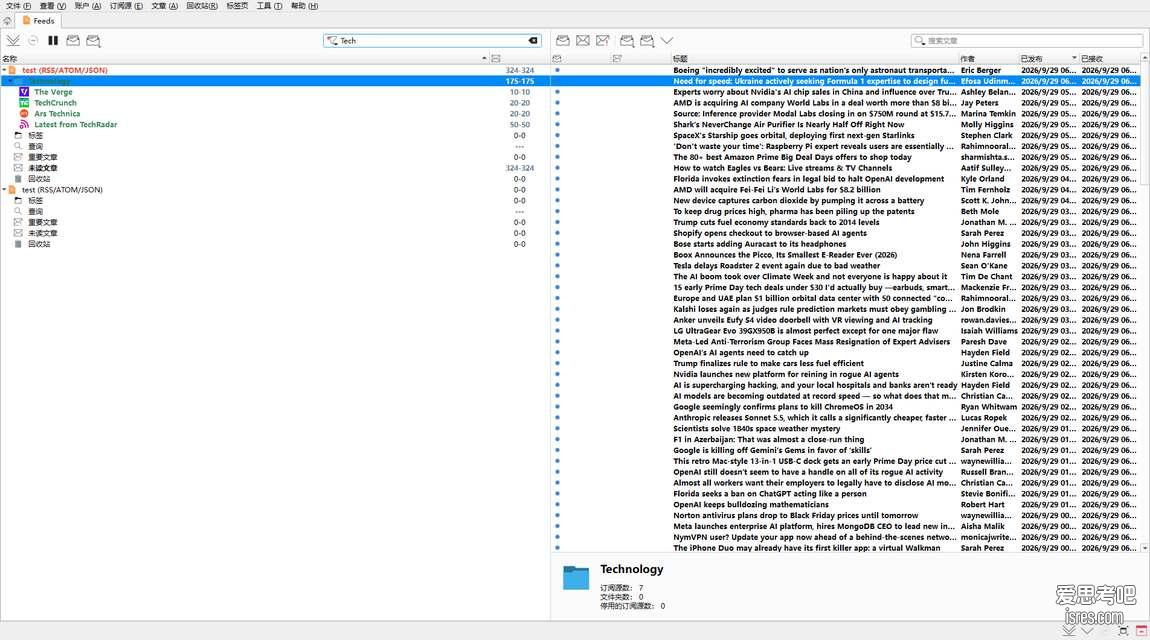Viewport: 1150px width, 640px height.
Task: Toggle read dot for SpaceX Starship goes orbital article
Action: (557, 136)
